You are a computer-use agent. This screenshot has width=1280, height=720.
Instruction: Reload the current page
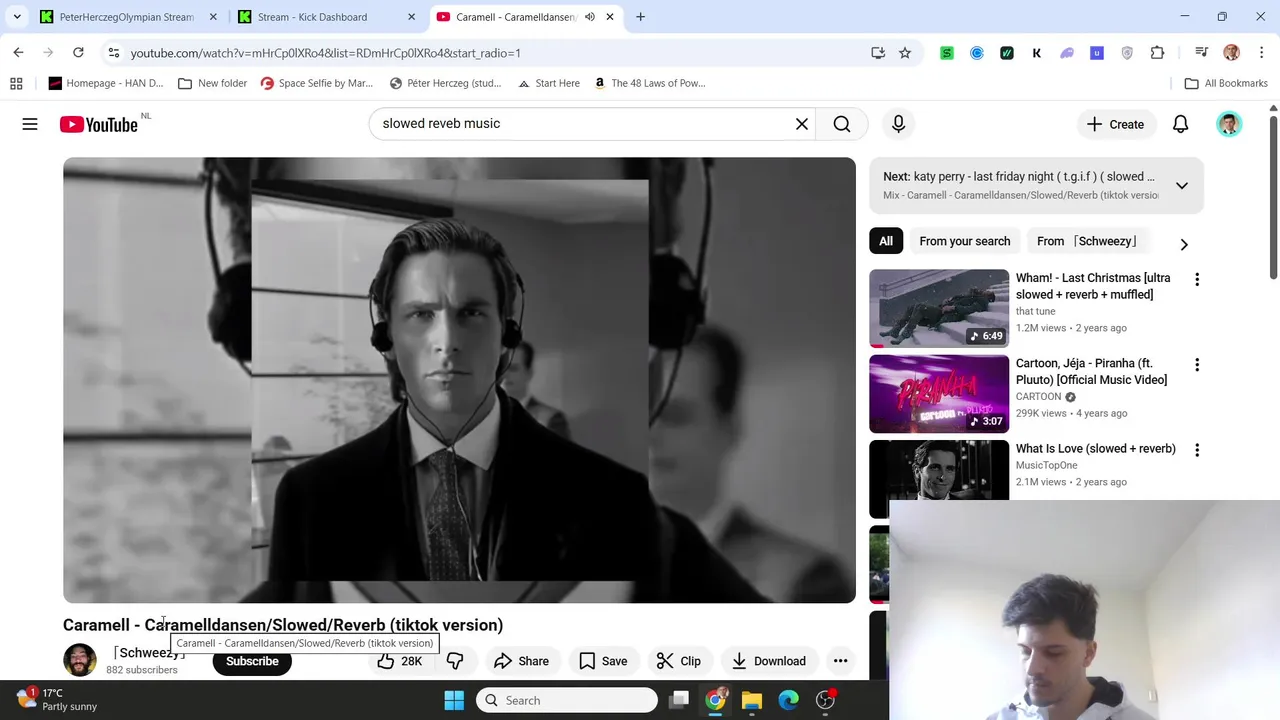78,53
